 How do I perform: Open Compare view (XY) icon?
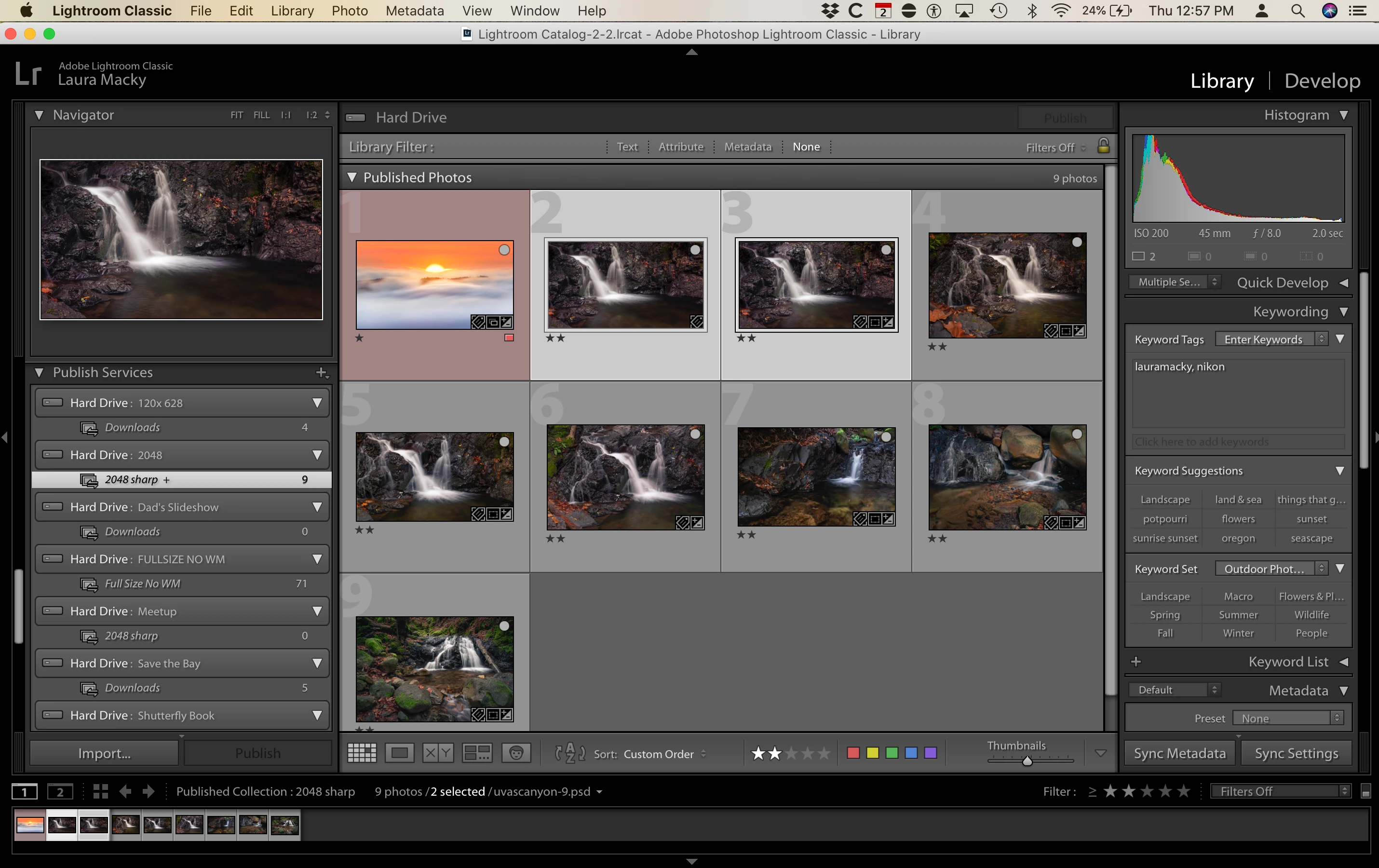(438, 753)
